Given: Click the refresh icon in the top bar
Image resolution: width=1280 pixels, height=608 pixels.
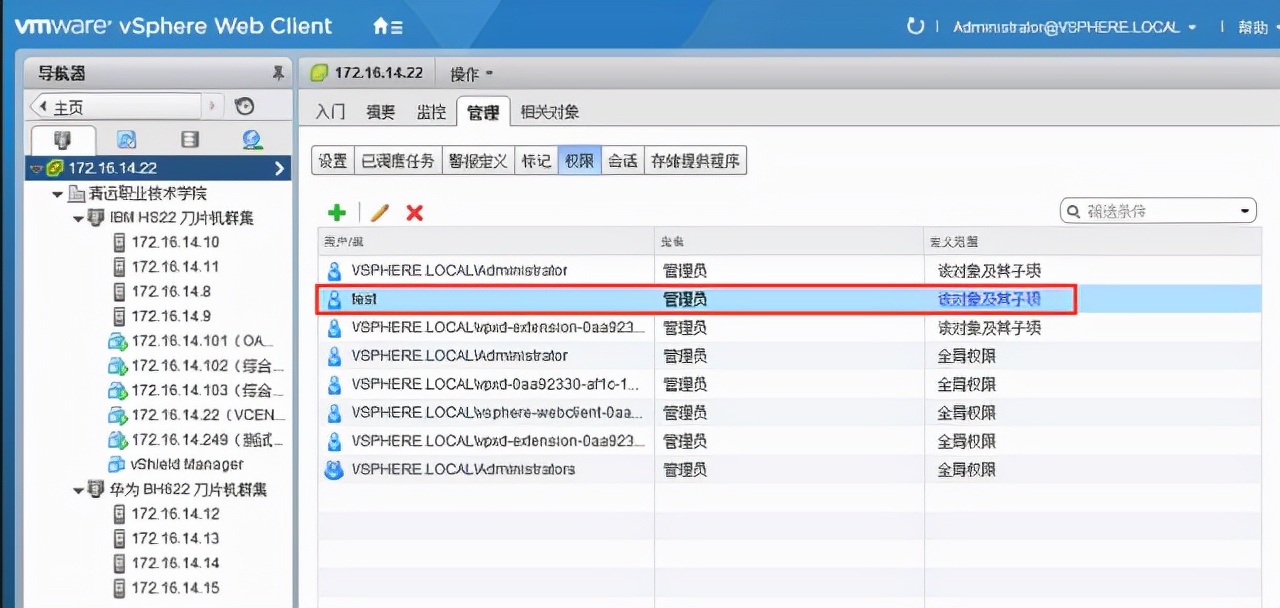Looking at the screenshot, I should [x=917, y=26].
